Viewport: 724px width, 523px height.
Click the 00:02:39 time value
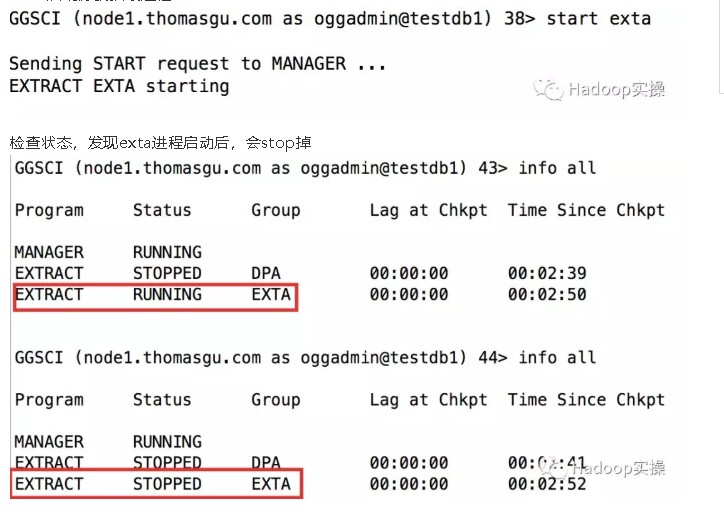pyautogui.click(x=546, y=273)
